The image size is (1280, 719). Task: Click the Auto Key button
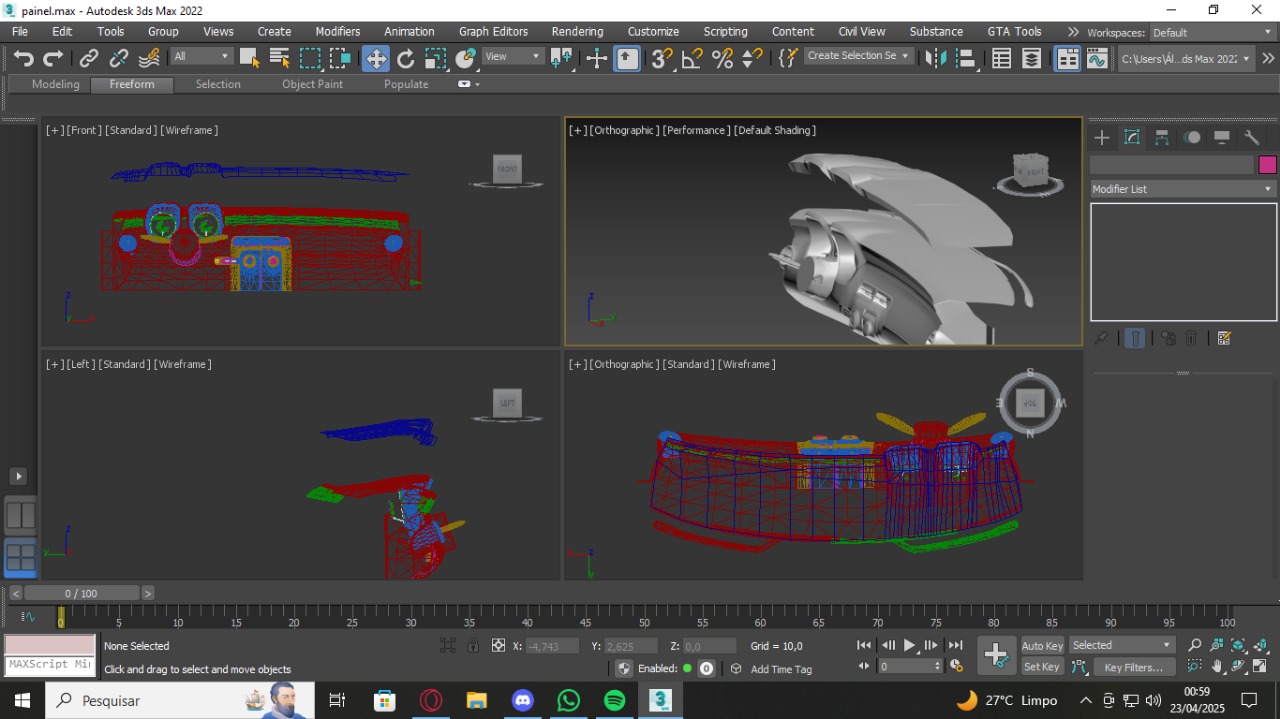pos(1042,646)
